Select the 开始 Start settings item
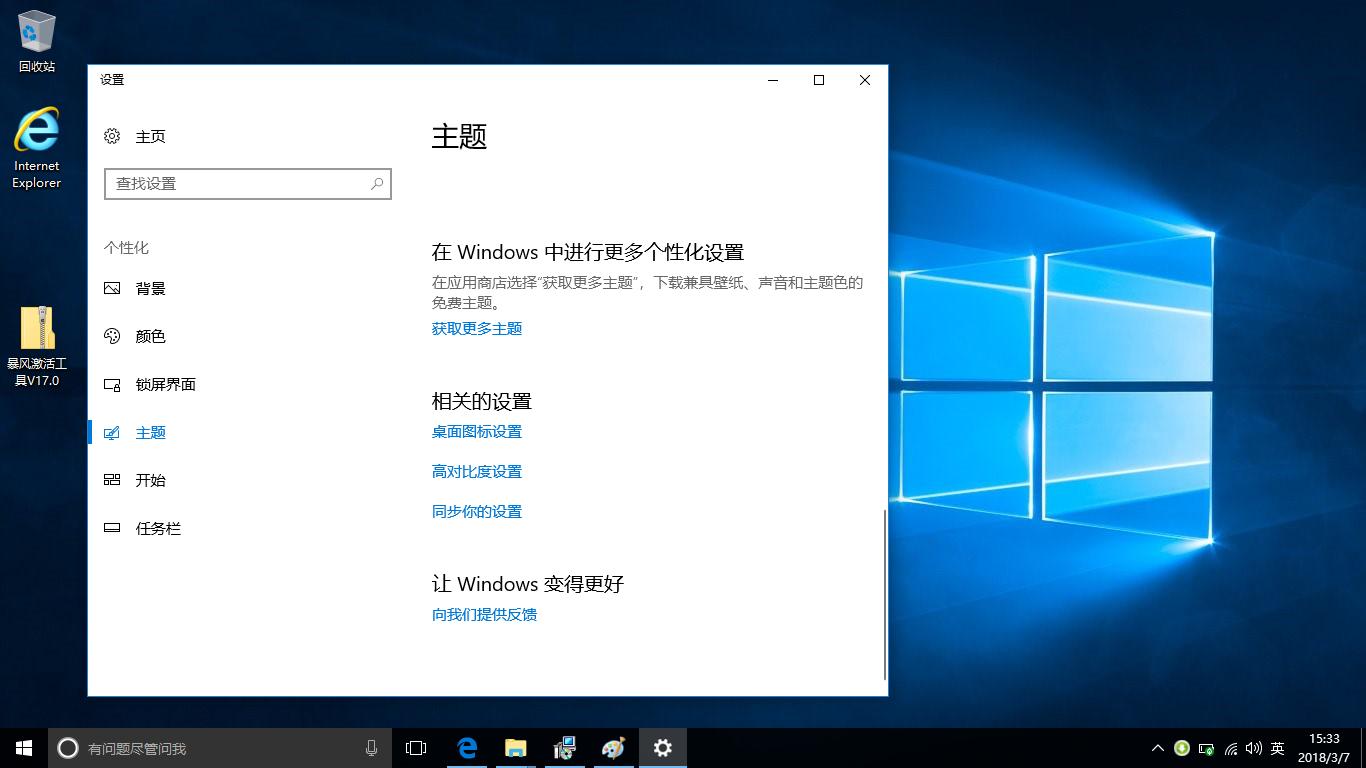Screen dimensions: 1366x768 tap(151, 480)
